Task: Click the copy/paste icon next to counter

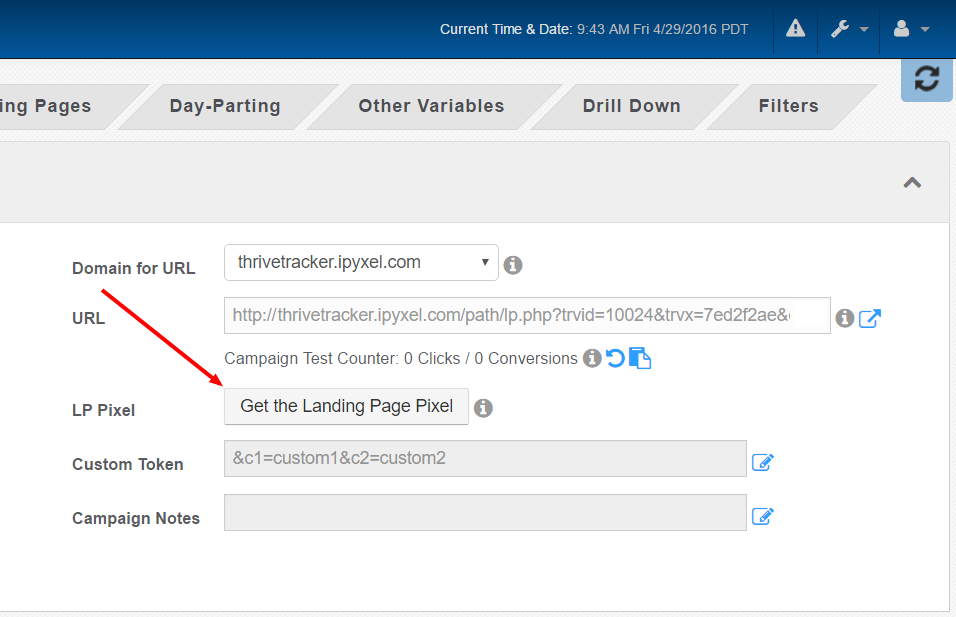Action: pos(640,358)
